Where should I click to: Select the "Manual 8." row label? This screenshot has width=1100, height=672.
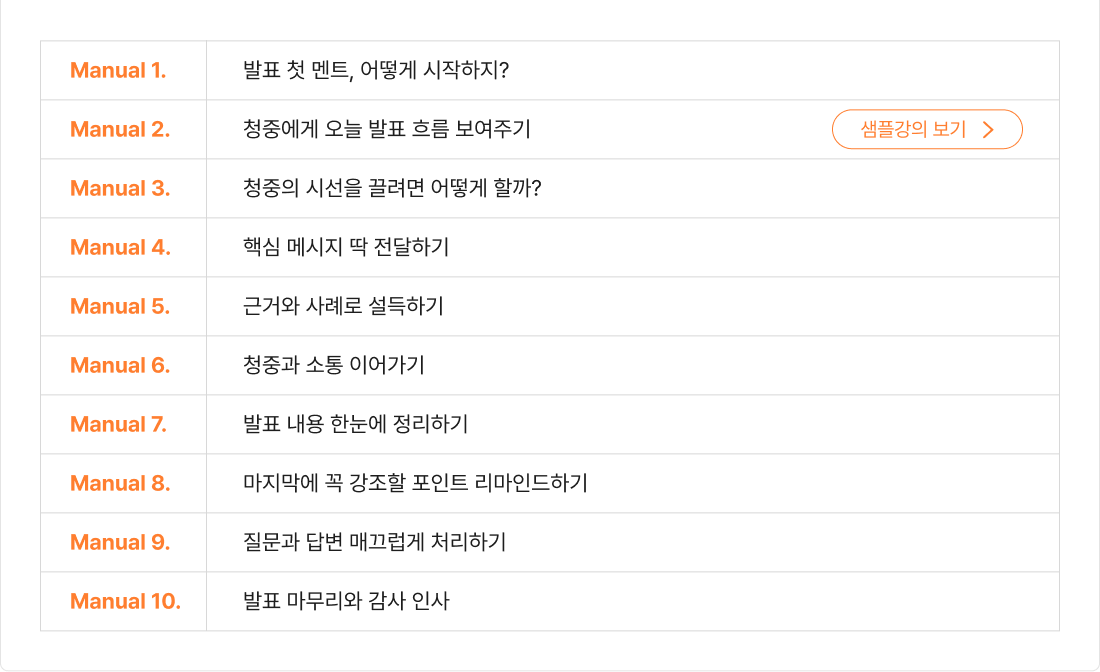[120, 483]
